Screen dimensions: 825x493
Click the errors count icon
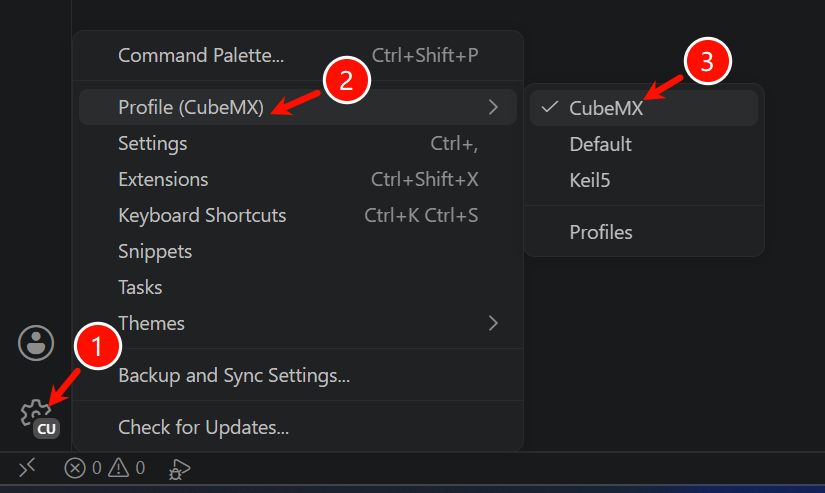75,468
